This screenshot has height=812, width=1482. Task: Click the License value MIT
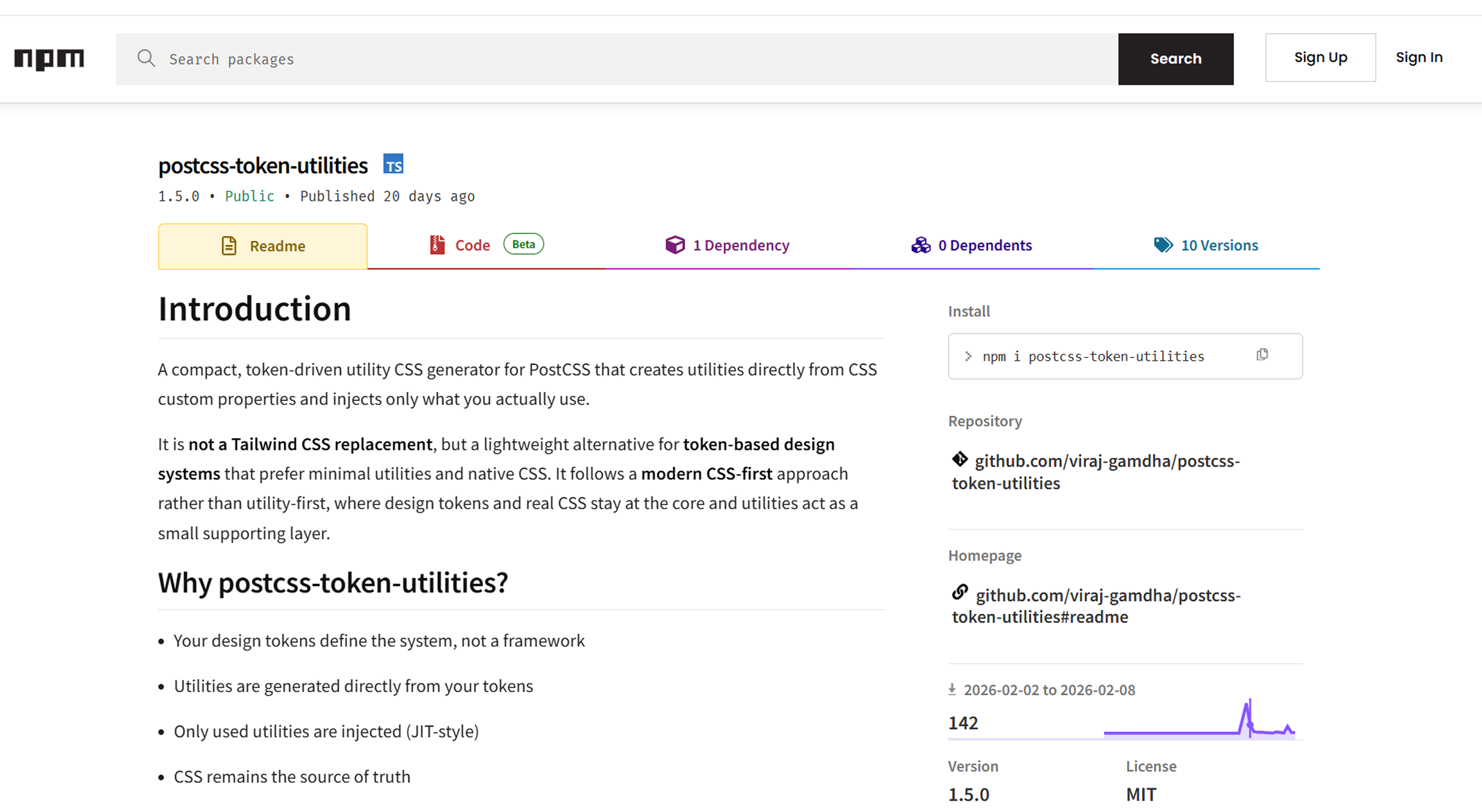1141,794
